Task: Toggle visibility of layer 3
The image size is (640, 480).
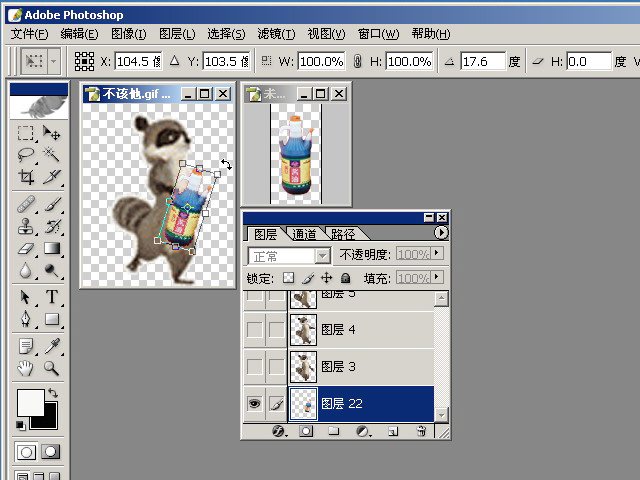Action: pyautogui.click(x=254, y=367)
